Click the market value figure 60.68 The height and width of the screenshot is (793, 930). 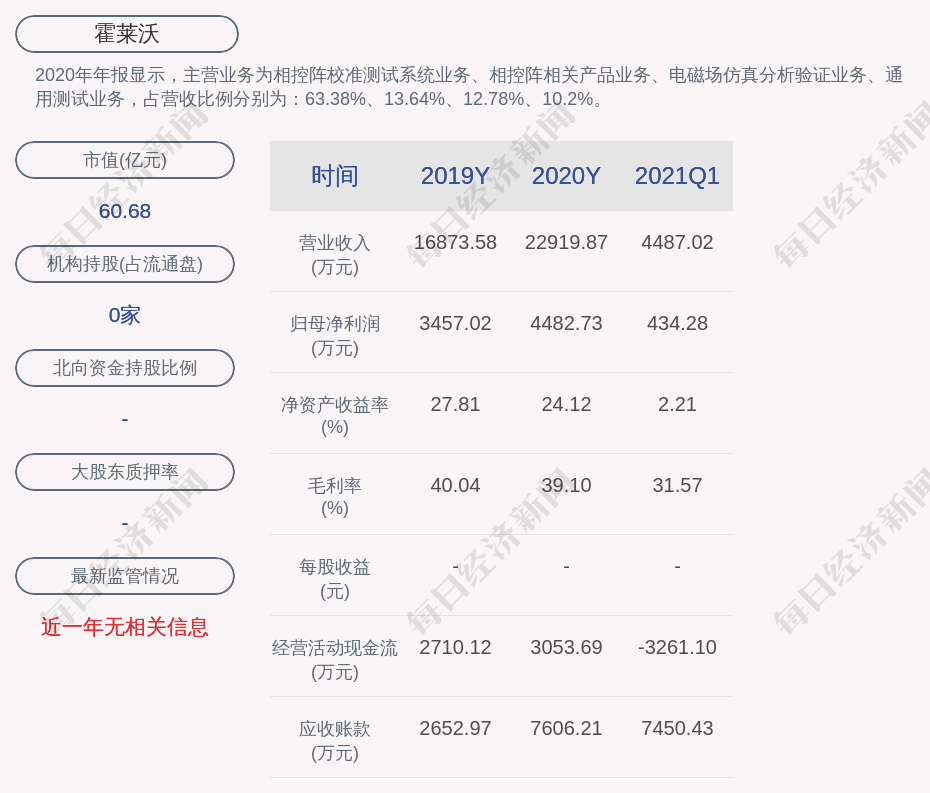[x=125, y=211]
